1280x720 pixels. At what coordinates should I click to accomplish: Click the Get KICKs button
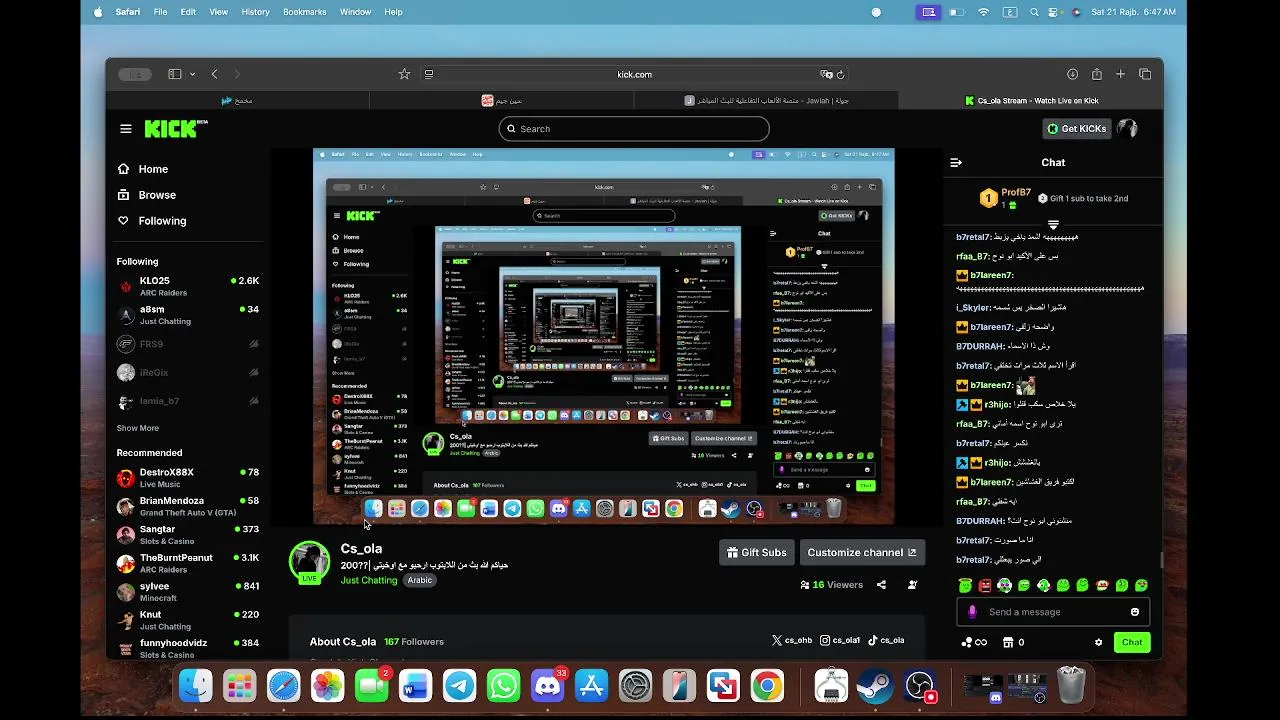click(x=1076, y=128)
